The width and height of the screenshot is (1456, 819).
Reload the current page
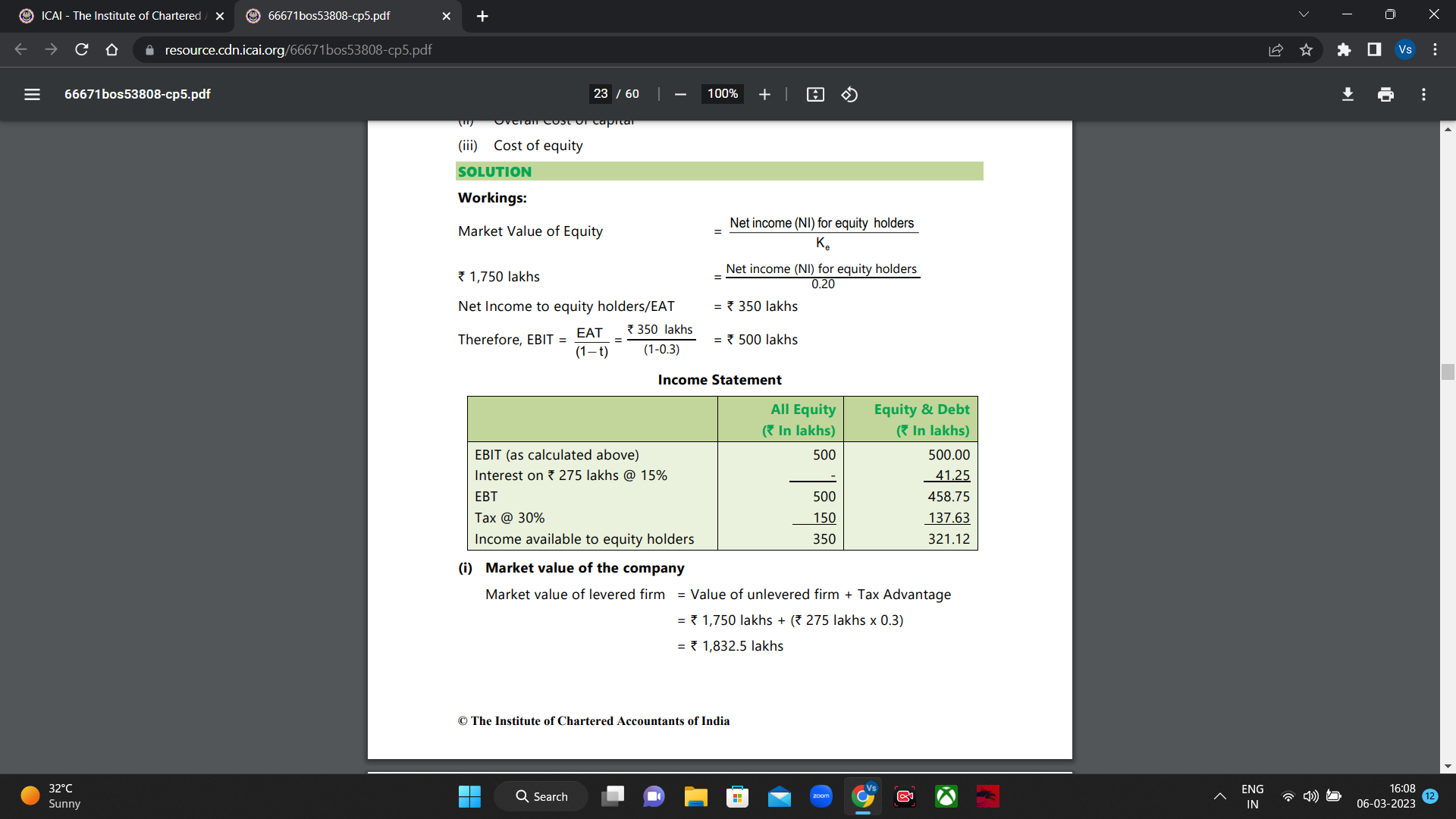click(82, 49)
